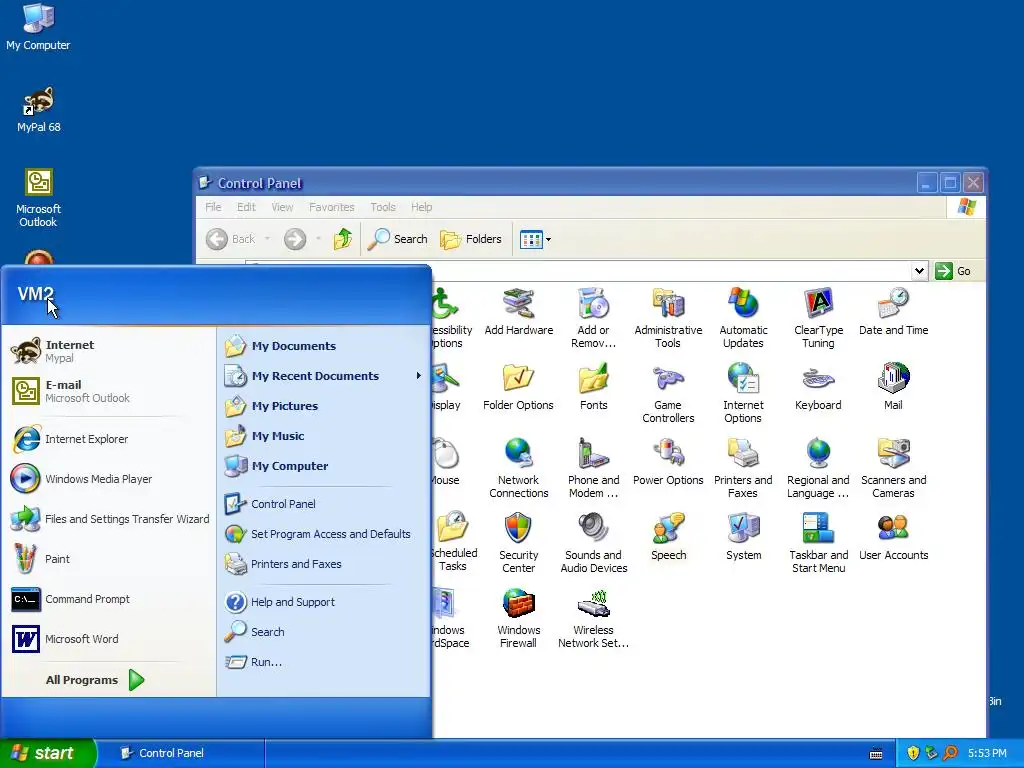Open Add or Remove Programs icon
The image size is (1024, 768).
click(x=593, y=319)
